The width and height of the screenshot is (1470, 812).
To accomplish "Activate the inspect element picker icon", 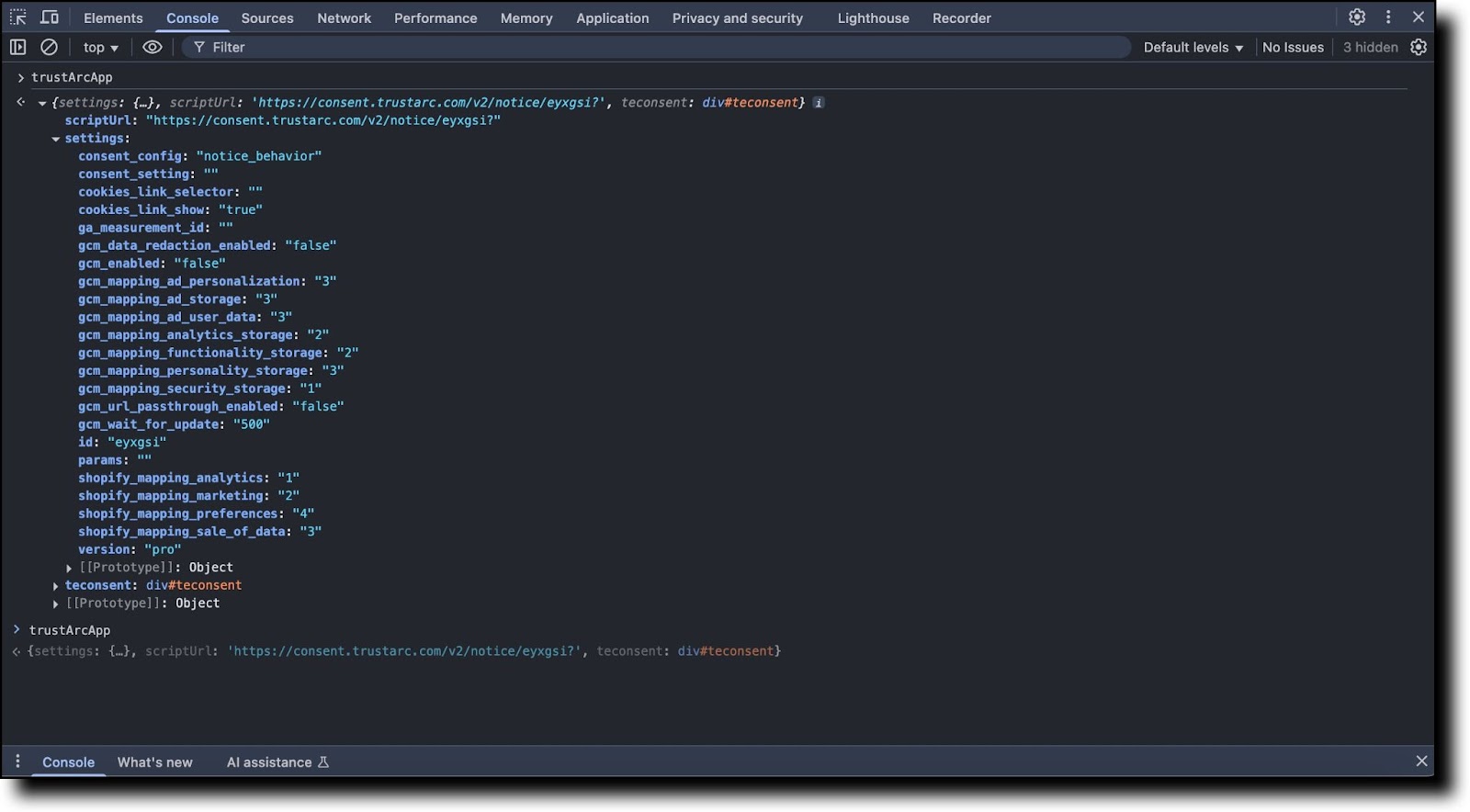I will (17, 17).
